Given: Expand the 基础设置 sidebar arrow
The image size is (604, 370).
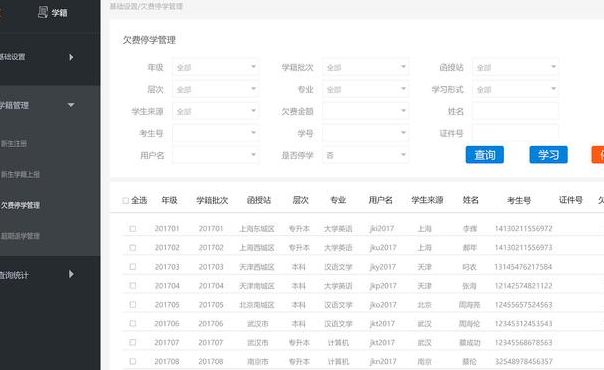Looking at the screenshot, I should tap(71, 57).
